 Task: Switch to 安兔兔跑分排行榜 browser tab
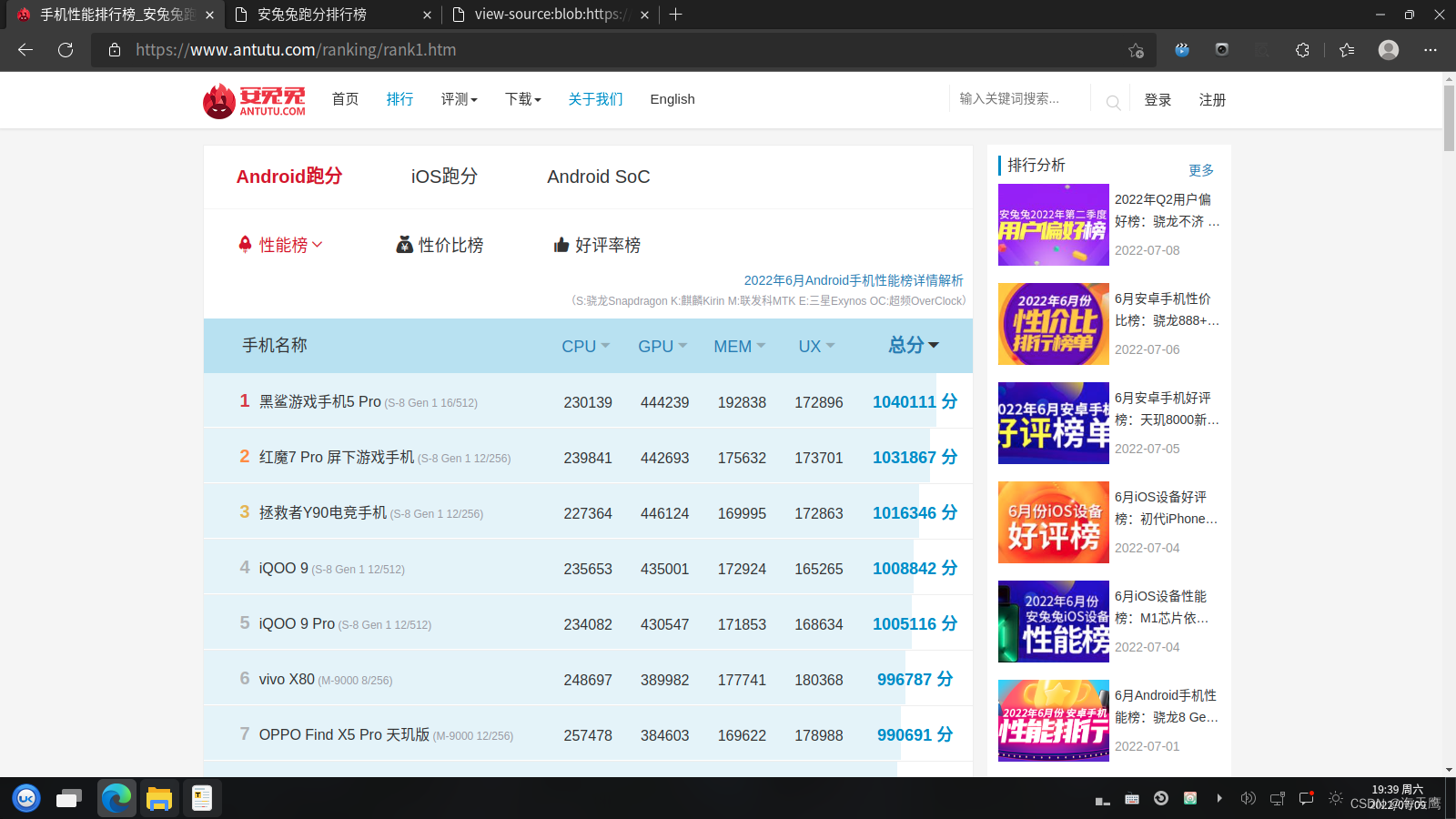333,15
